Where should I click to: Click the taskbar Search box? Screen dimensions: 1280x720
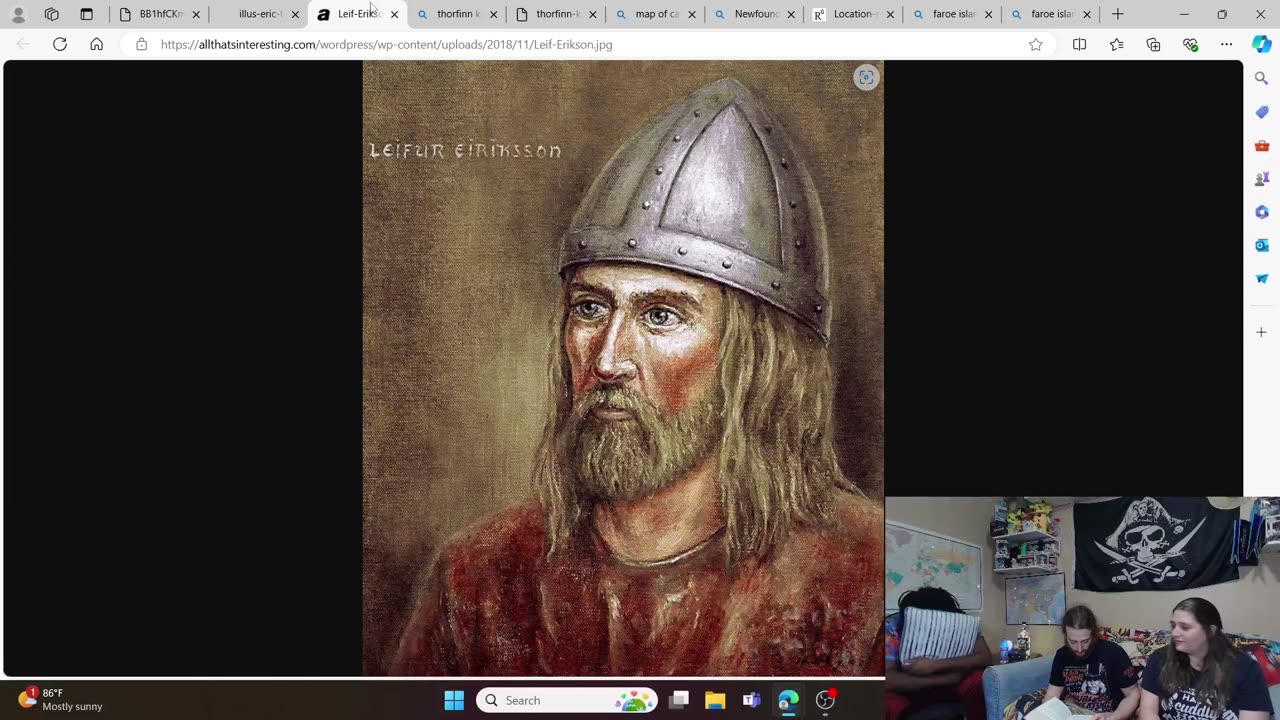pos(567,700)
